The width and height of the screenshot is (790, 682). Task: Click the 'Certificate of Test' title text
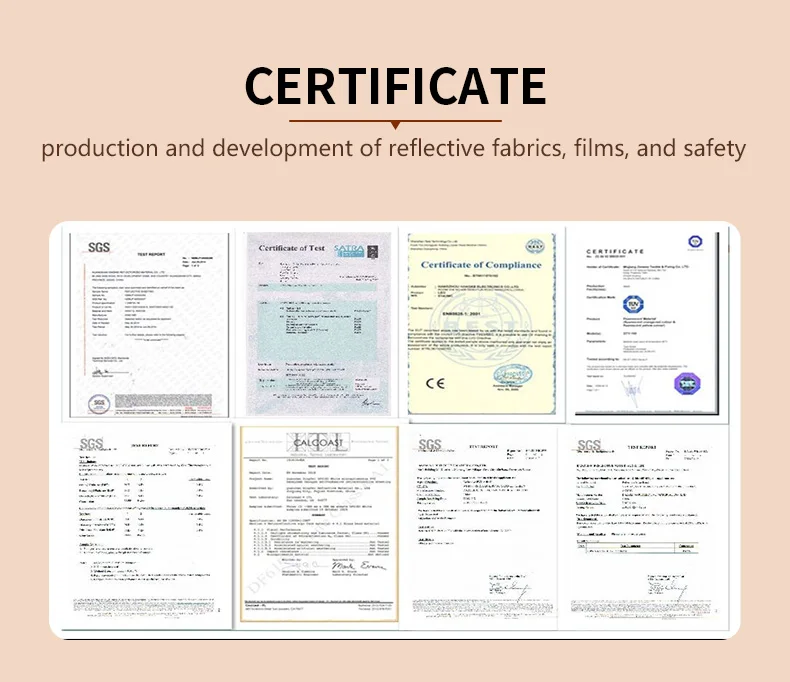click(x=292, y=248)
